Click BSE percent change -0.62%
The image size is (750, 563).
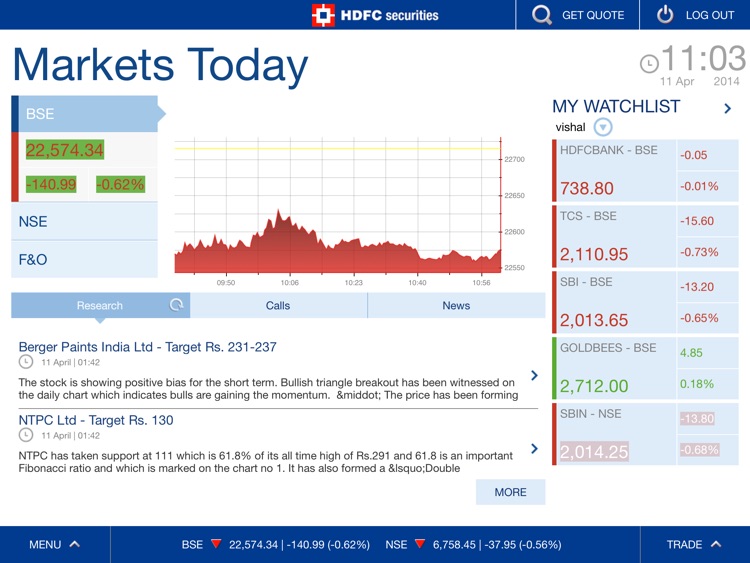pyautogui.click(x=120, y=184)
